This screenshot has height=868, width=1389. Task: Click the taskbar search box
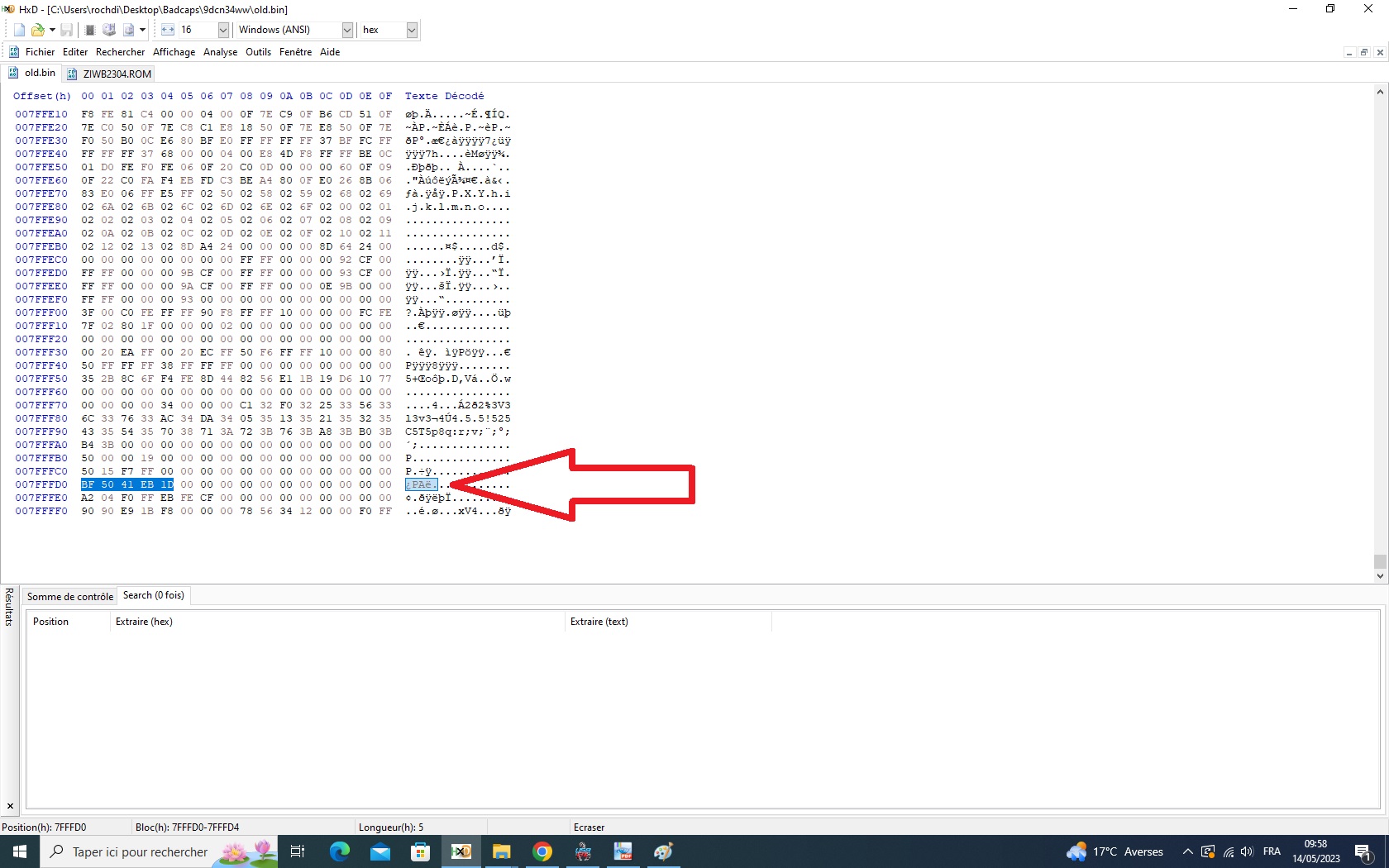[x=160, y=851]
